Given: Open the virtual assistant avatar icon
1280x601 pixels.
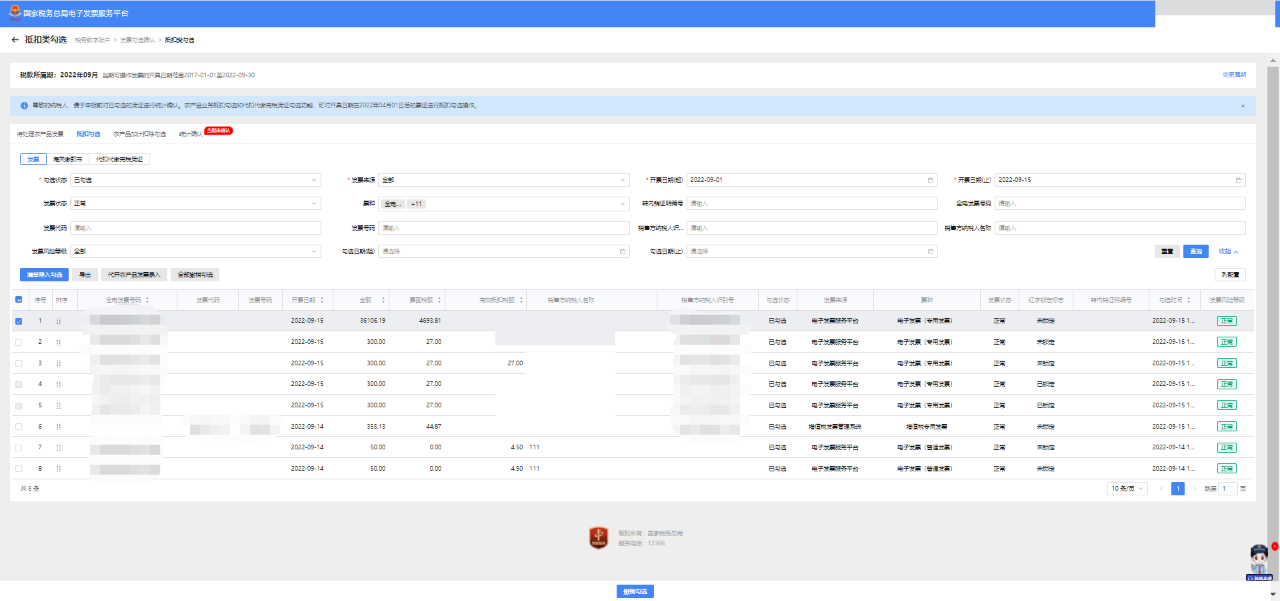Looking at the screenshot, I should [x=1261, y=560].
